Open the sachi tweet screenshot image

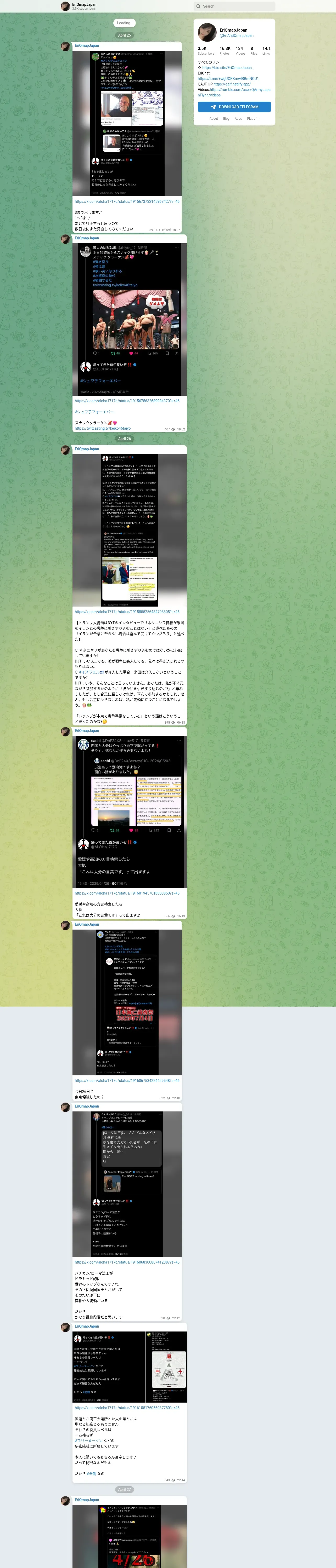[x=129, y=812]
